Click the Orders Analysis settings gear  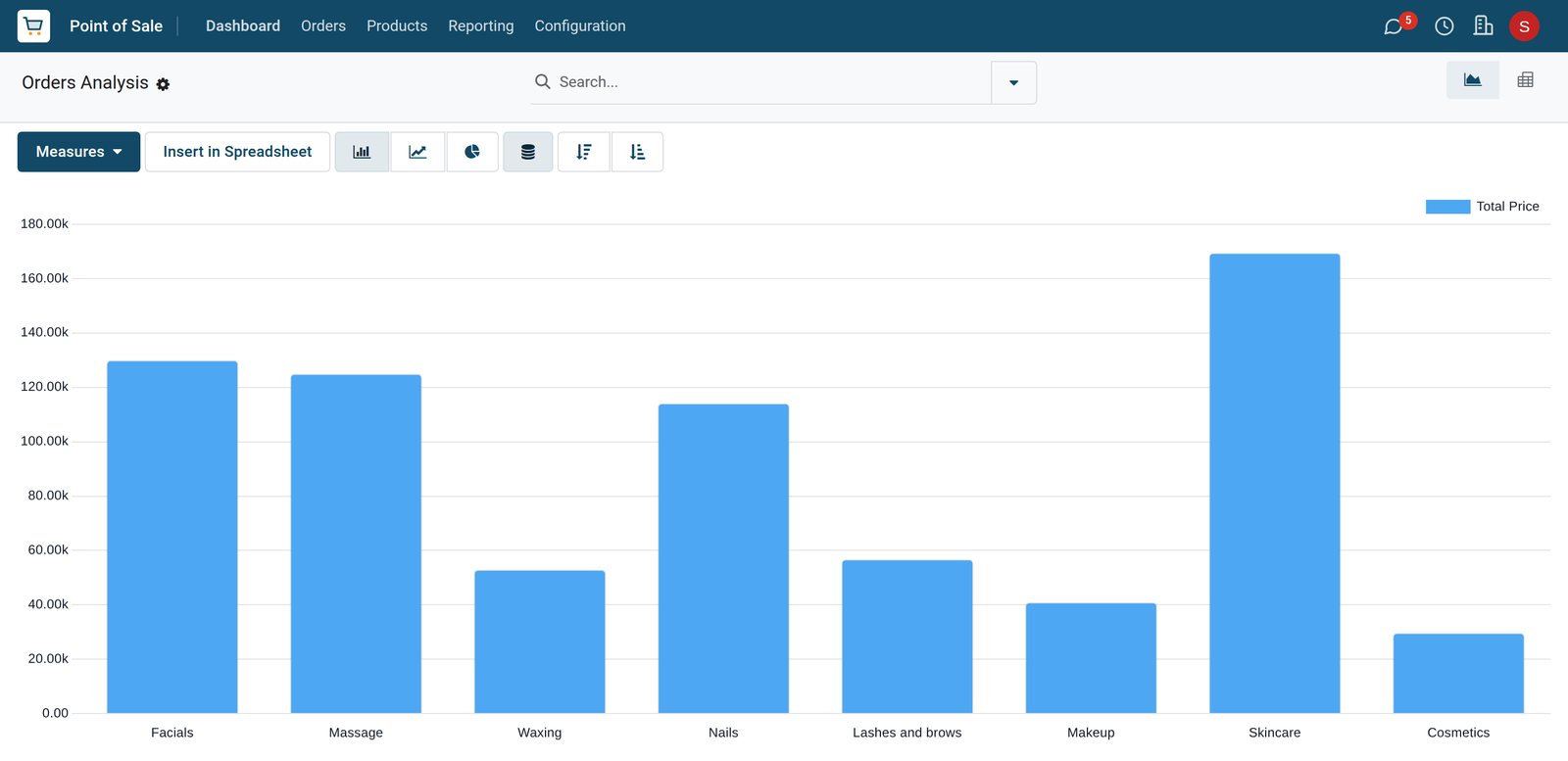[x=163, y=84]
